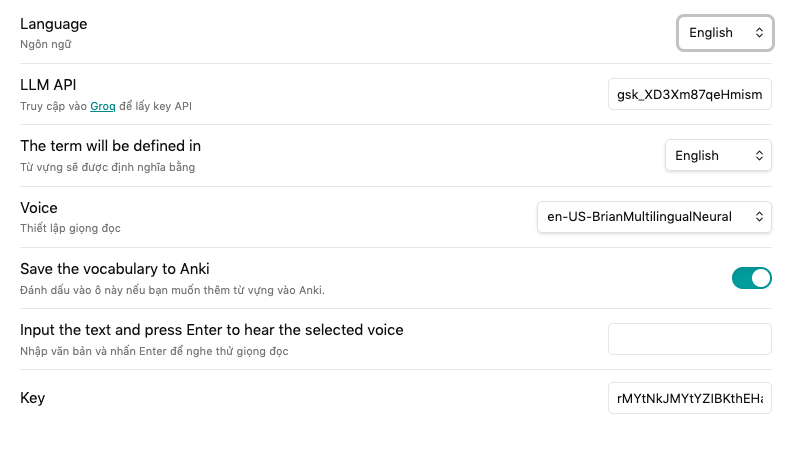Click the "Từ vựng sẽ được định nghĩa bằng" description
The image size is (794, 450).
tap(108, 167)
